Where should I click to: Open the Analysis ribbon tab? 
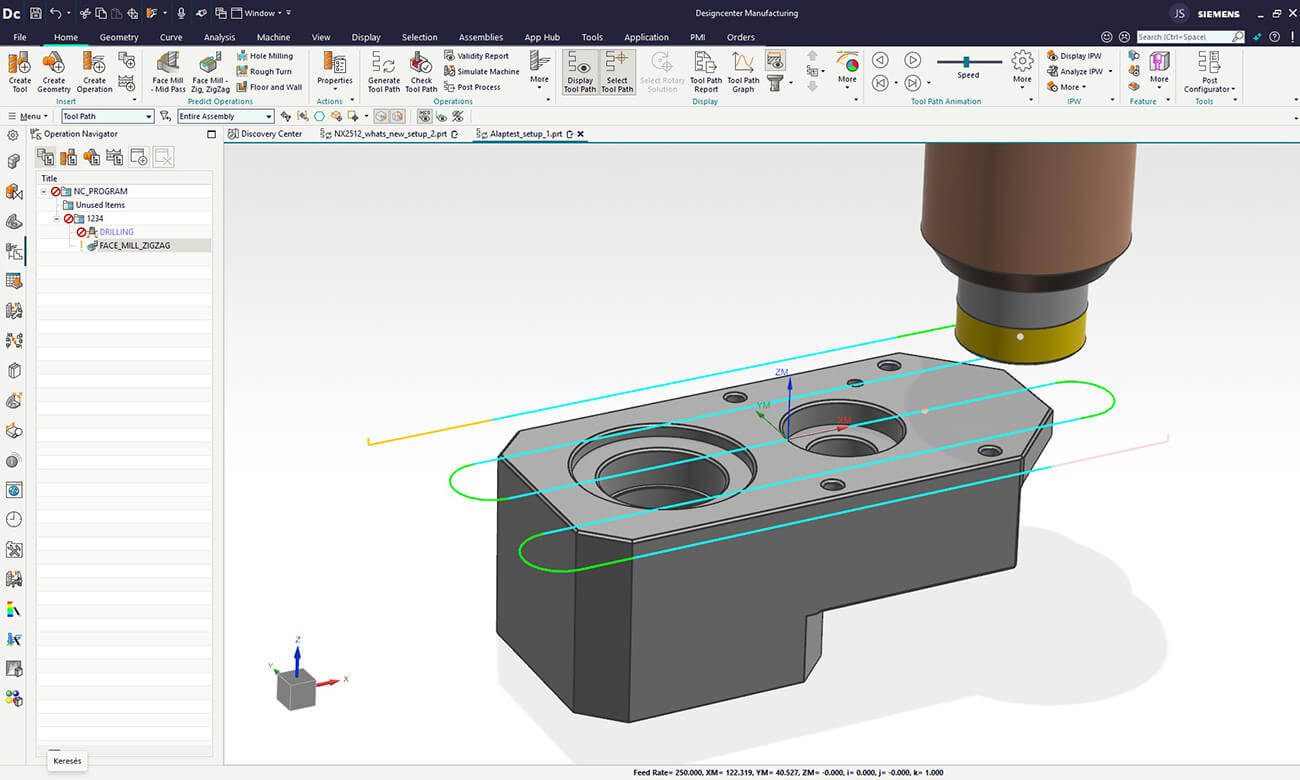(219, 37)
